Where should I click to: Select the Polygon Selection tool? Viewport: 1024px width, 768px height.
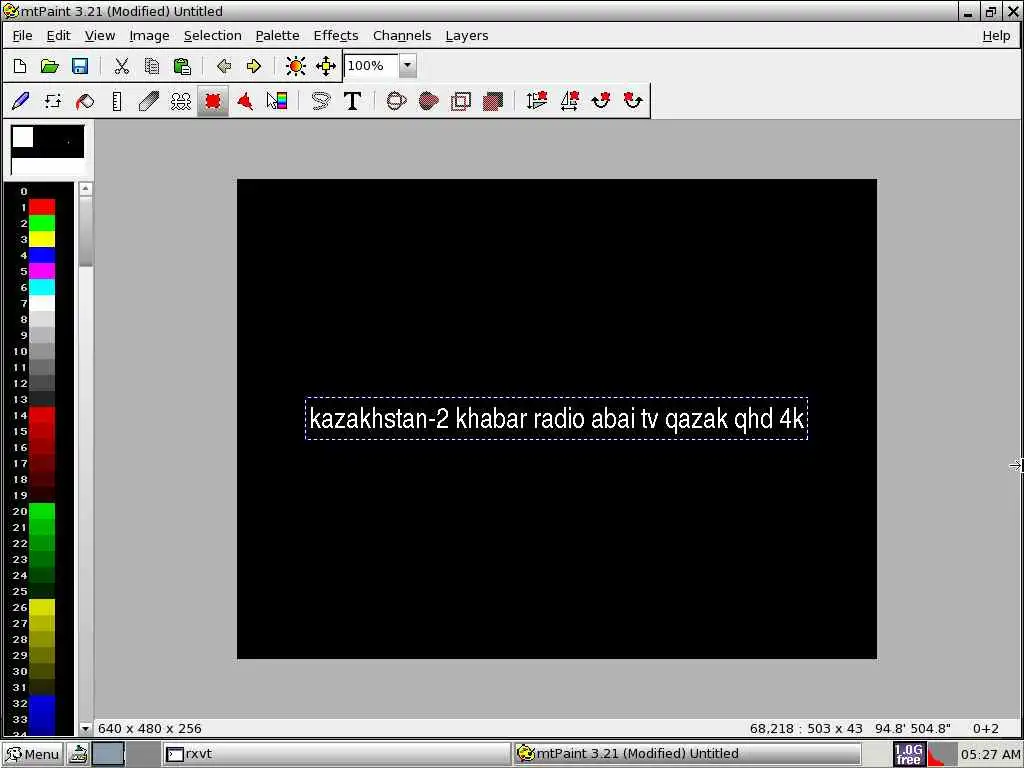245,101
